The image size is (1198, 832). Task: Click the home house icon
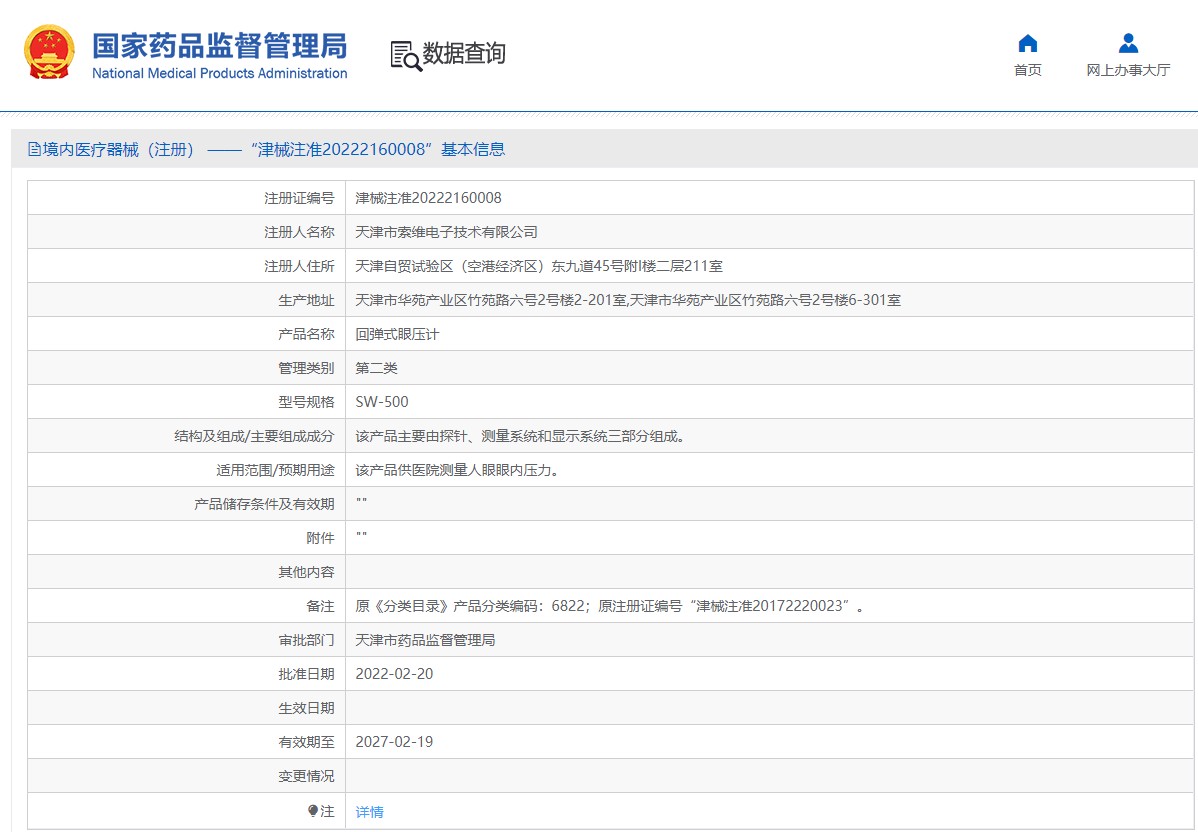click(1027, 43)
